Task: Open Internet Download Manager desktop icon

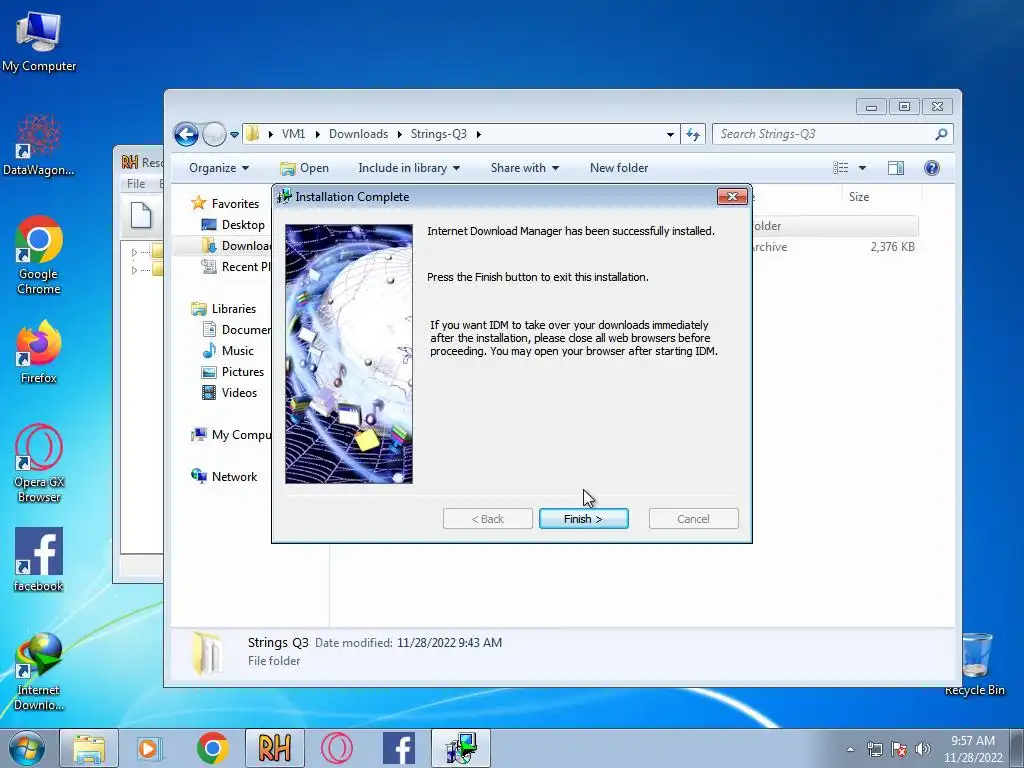Action: tap(39, 671)
